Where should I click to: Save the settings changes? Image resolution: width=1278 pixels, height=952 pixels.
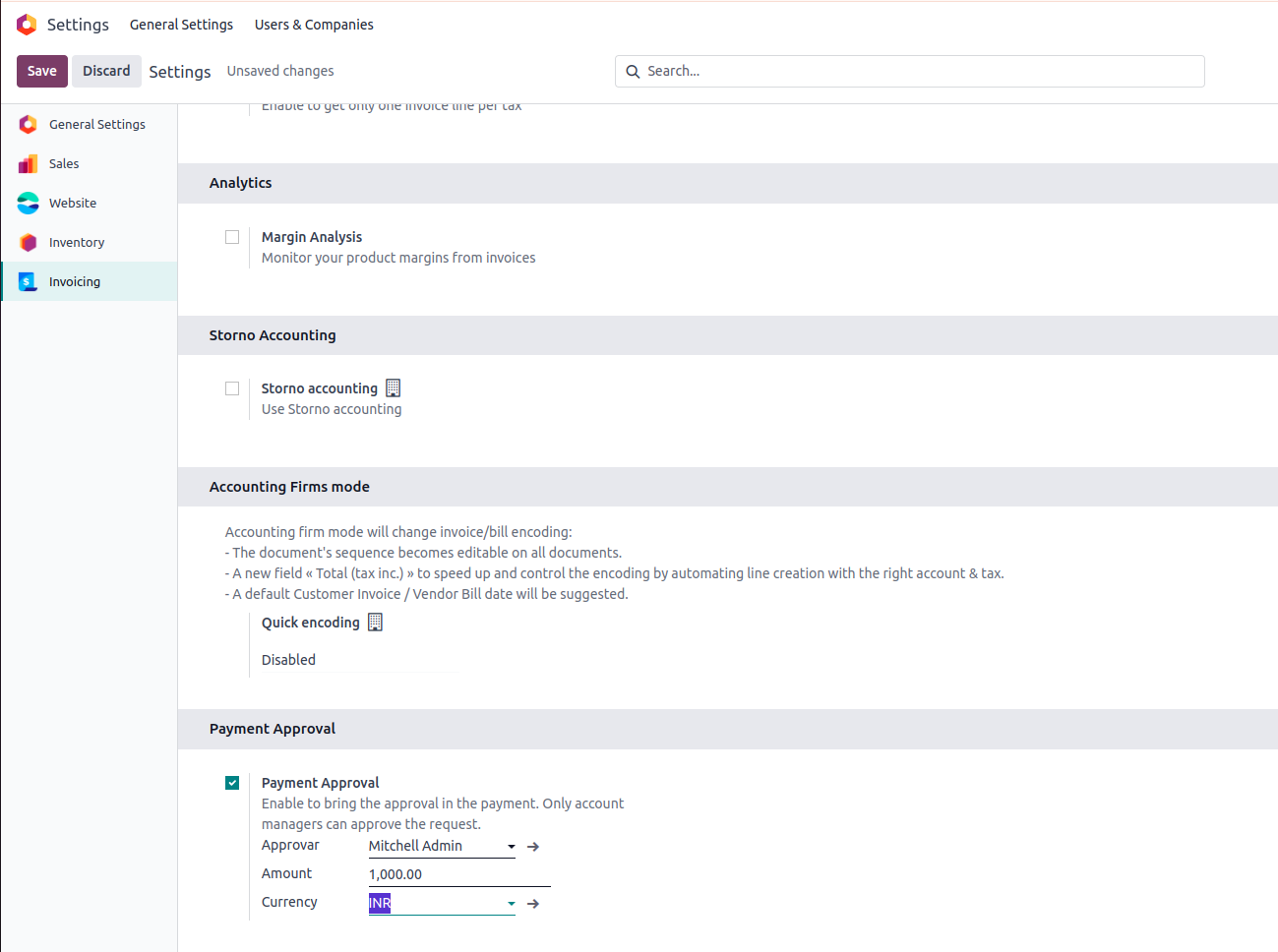[x=42, y=71]
